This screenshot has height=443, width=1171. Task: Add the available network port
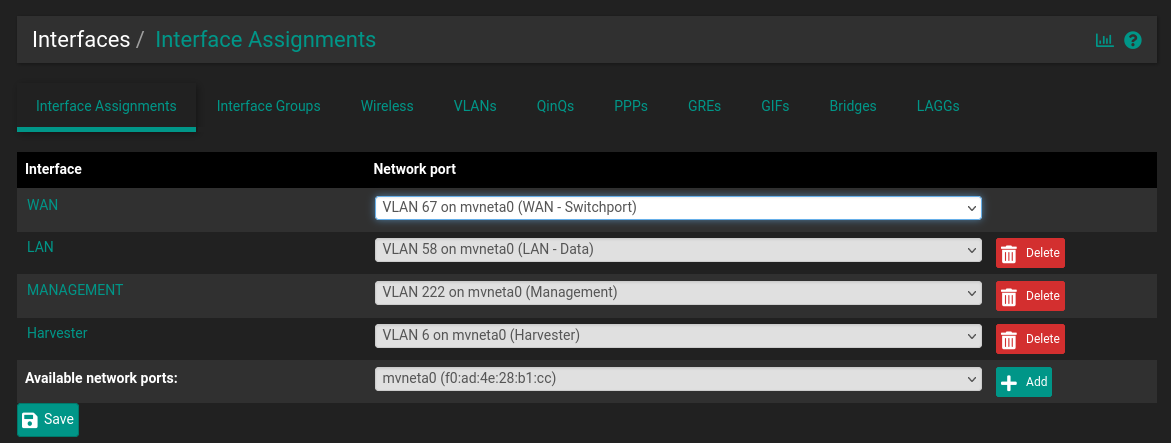click(1023, 382)
